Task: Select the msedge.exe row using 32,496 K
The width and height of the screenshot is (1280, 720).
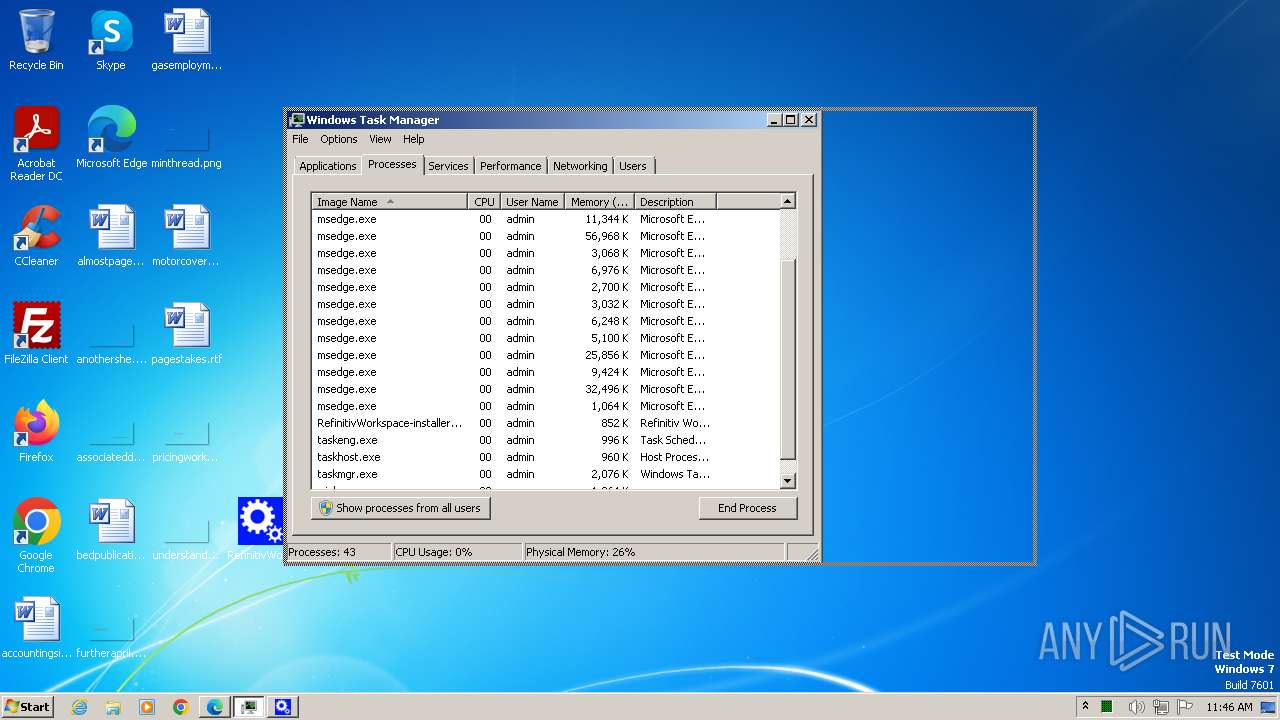Action: [x=545, y=389]
